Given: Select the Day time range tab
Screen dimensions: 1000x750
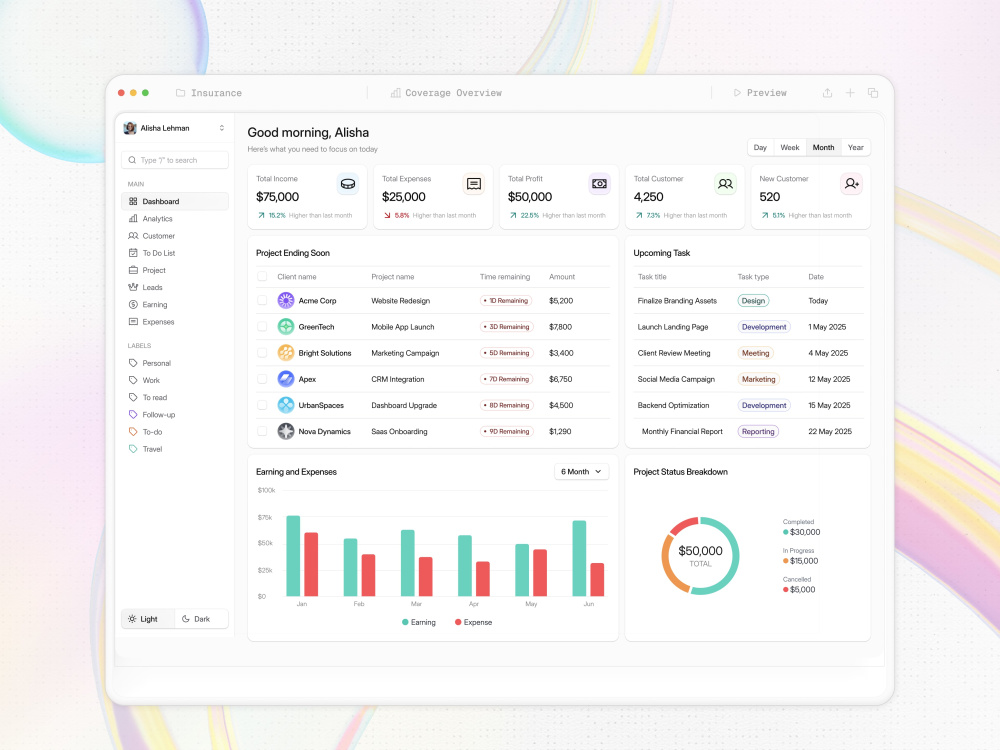Looking at the screenshot, I should click(760, 147).
